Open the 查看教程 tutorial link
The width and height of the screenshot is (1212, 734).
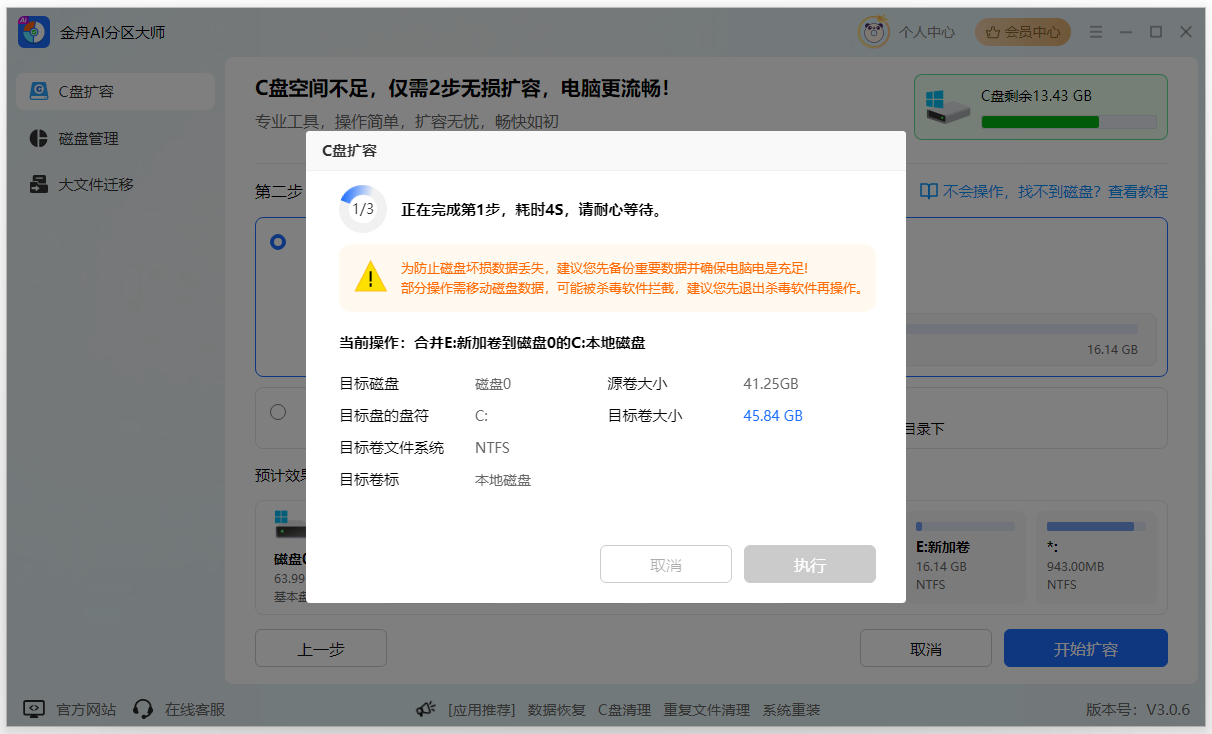[x=1137, y=191]
